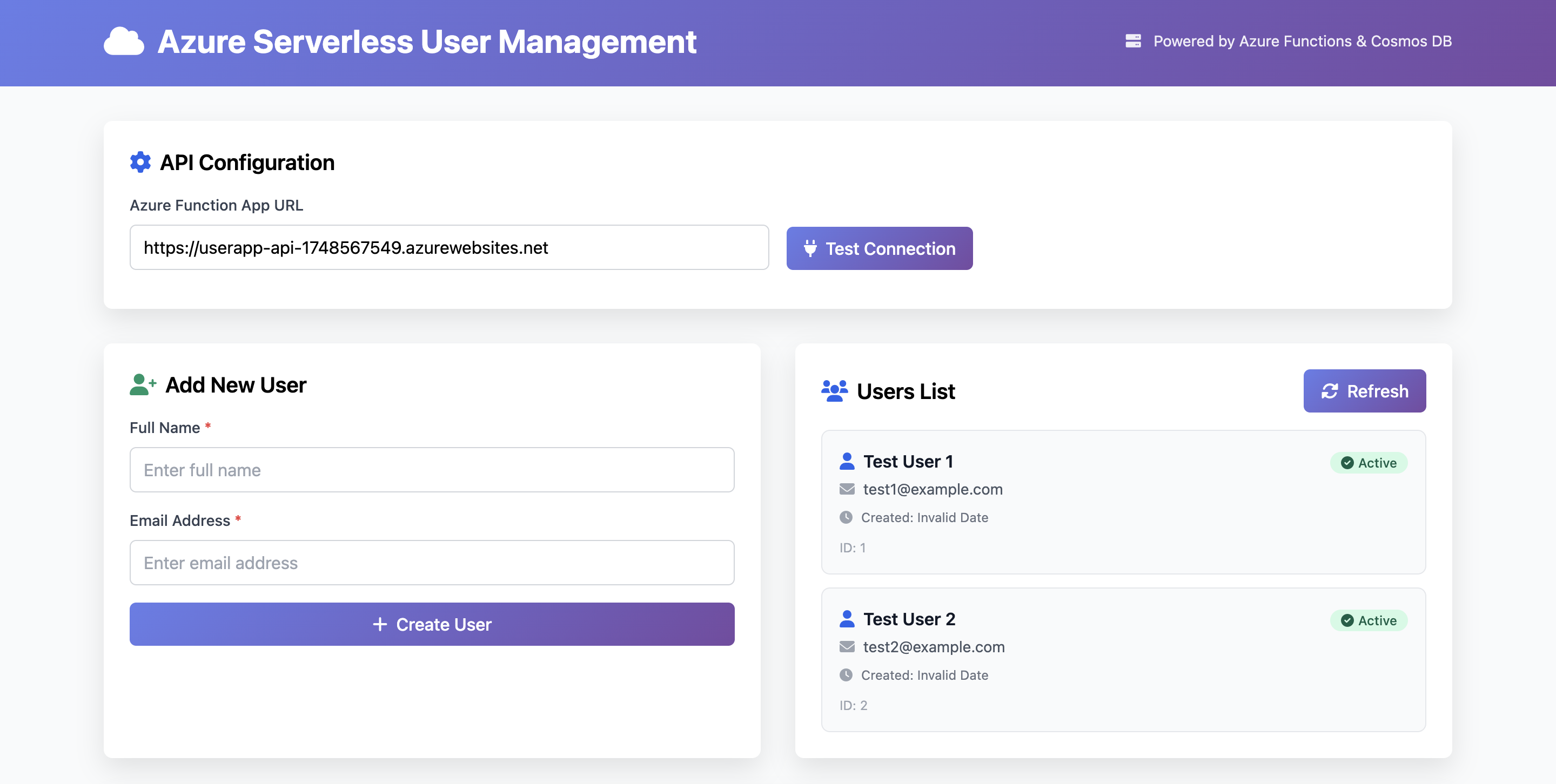The image size is (1556, 784).
Task: Click the server icon beside Powered by text
Action: [1135, 41]
